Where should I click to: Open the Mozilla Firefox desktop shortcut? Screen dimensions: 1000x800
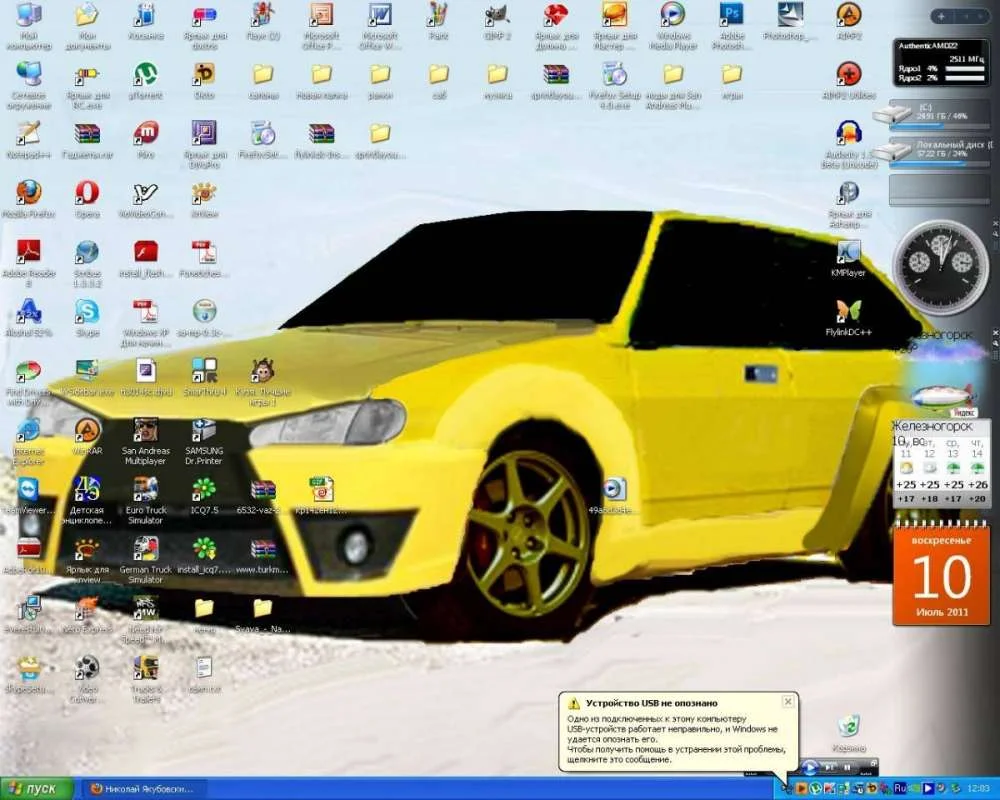pyautogui.click(x=29, y=194)
